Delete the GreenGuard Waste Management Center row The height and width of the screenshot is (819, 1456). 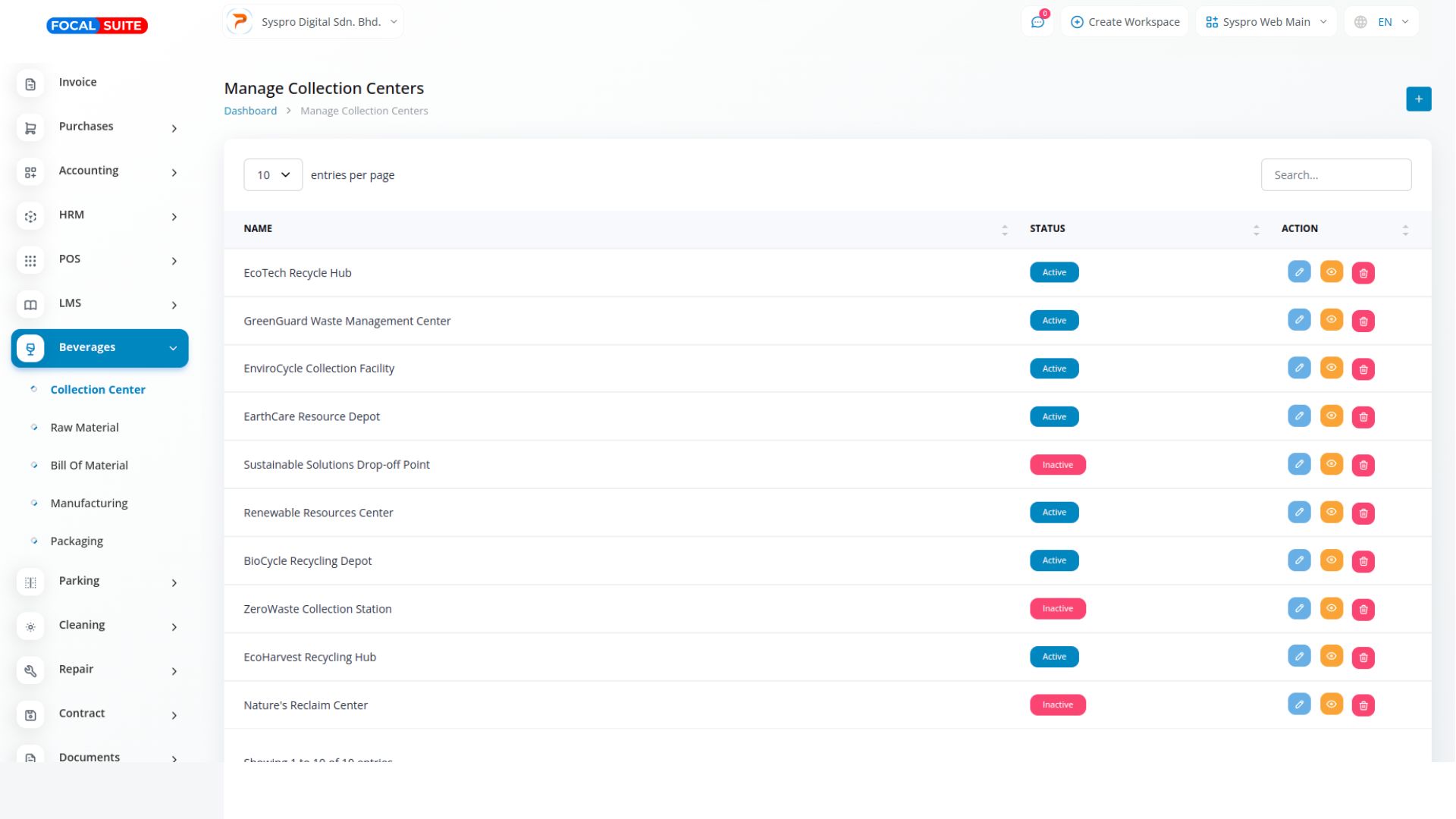[1363, 321]
